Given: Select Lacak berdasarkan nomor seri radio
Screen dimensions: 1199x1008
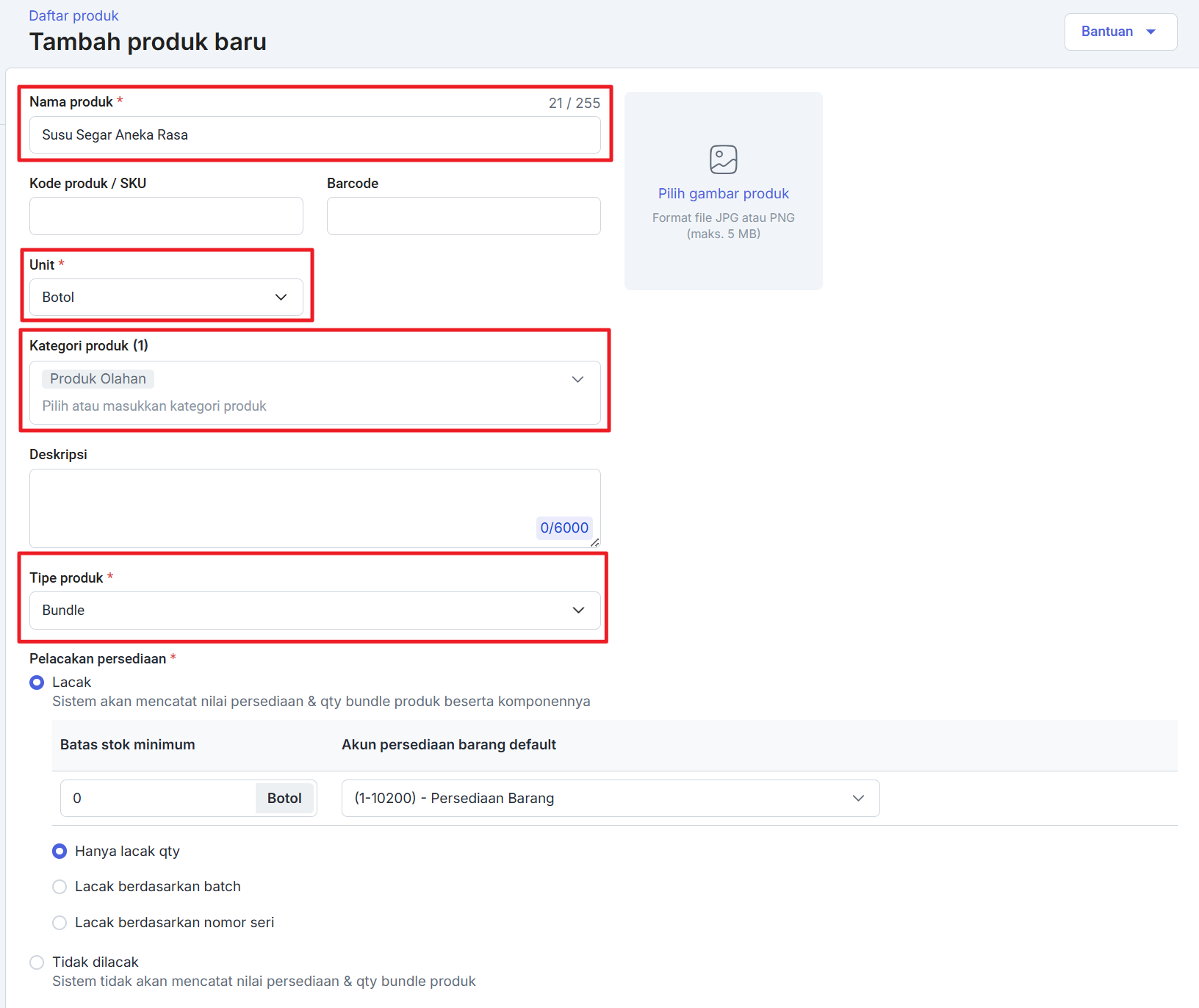Looking at the screenshot, I should (x=60, y=923).
